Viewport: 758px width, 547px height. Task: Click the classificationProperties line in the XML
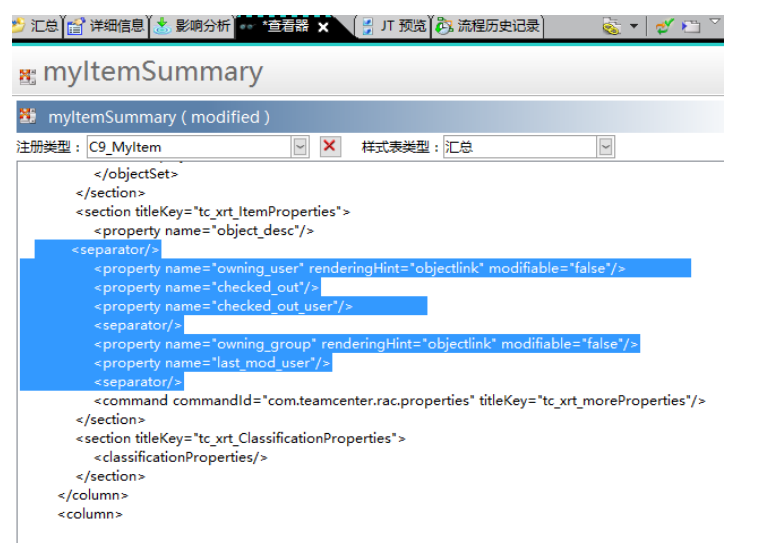[181, 457]
